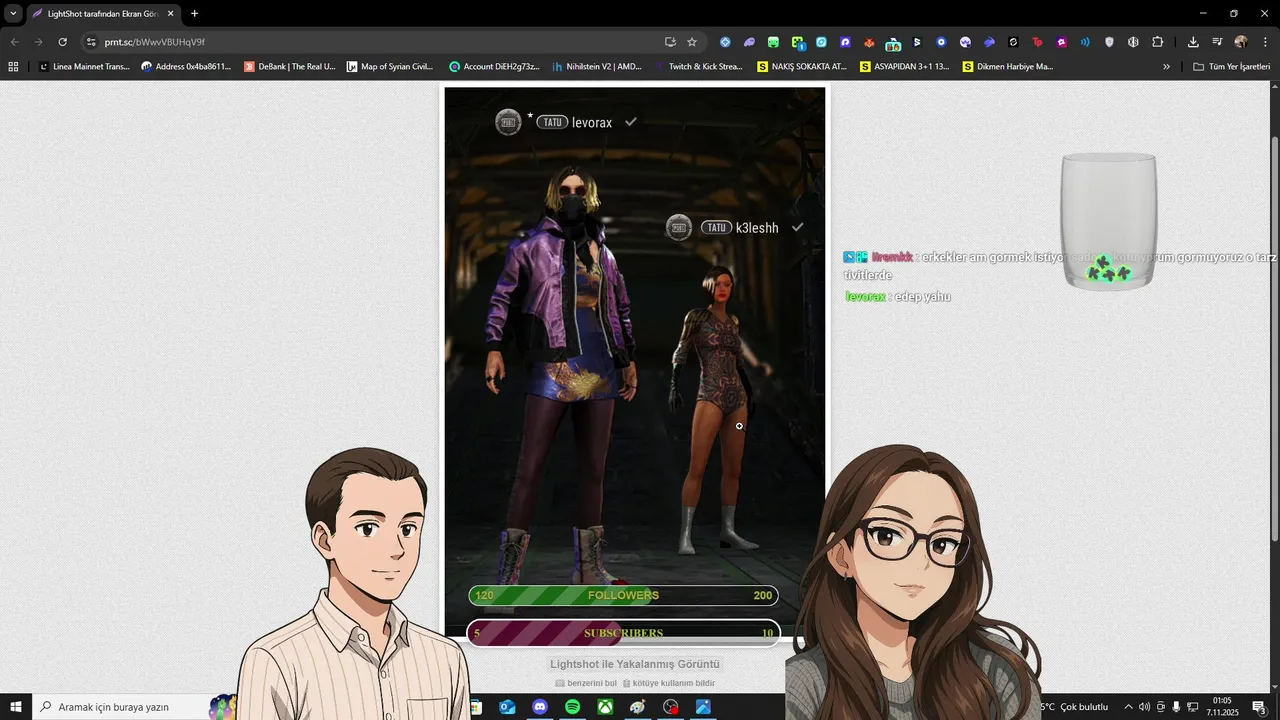Click the kötüye kullanım bildir link

pos(669,683)
